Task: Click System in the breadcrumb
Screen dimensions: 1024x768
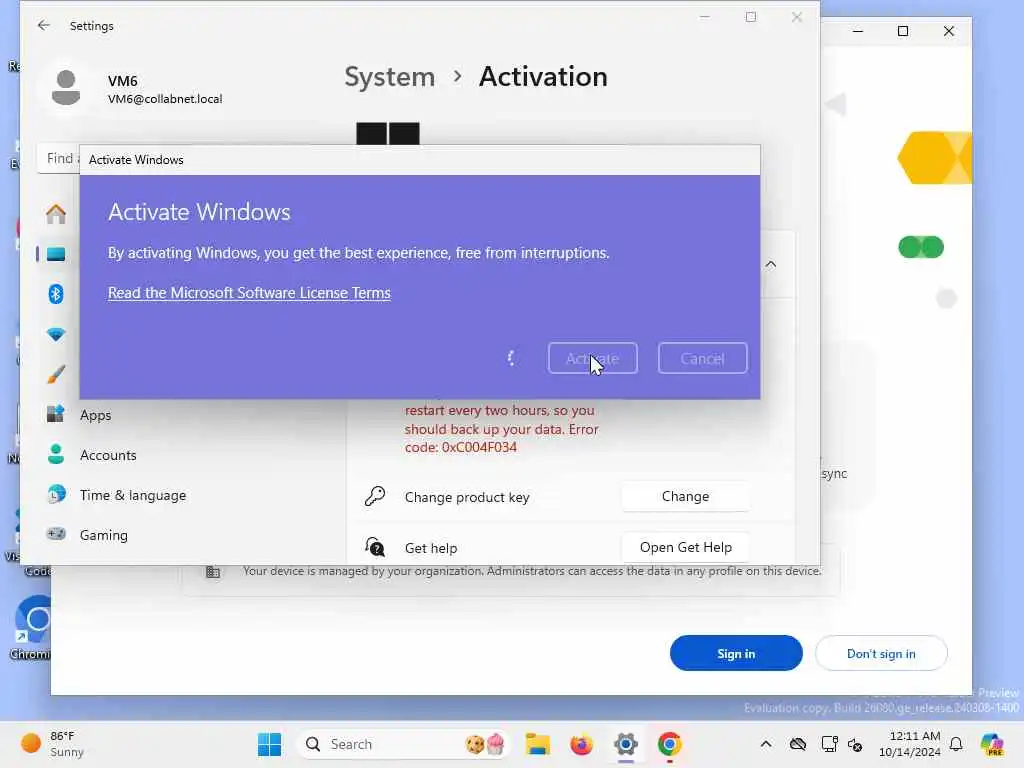Action: click(390, 77)
